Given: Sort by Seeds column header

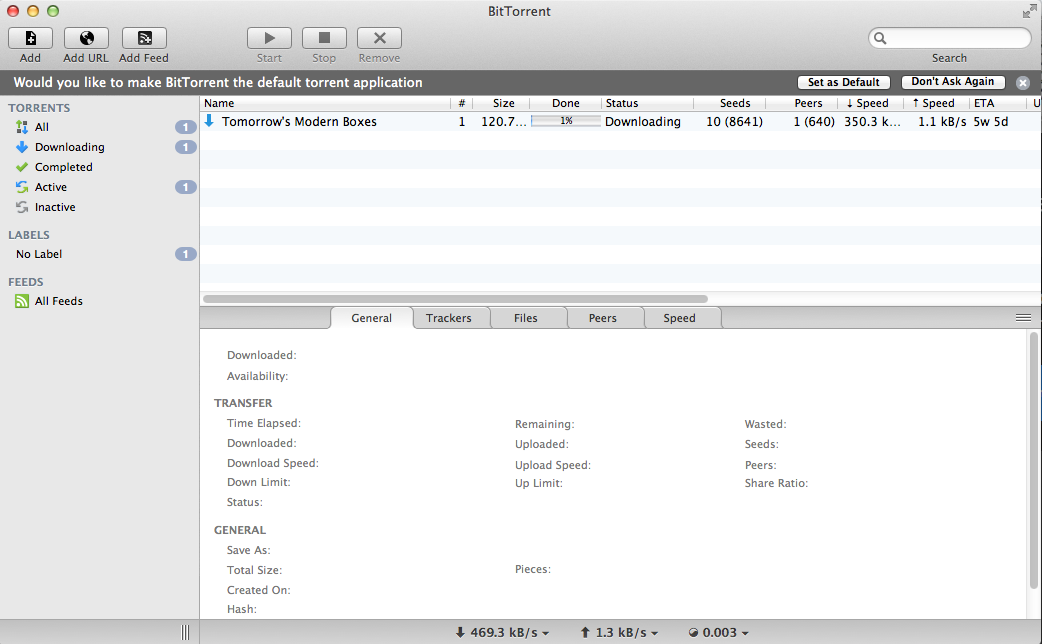Looking at the screenshot, I should pos(730,103).
